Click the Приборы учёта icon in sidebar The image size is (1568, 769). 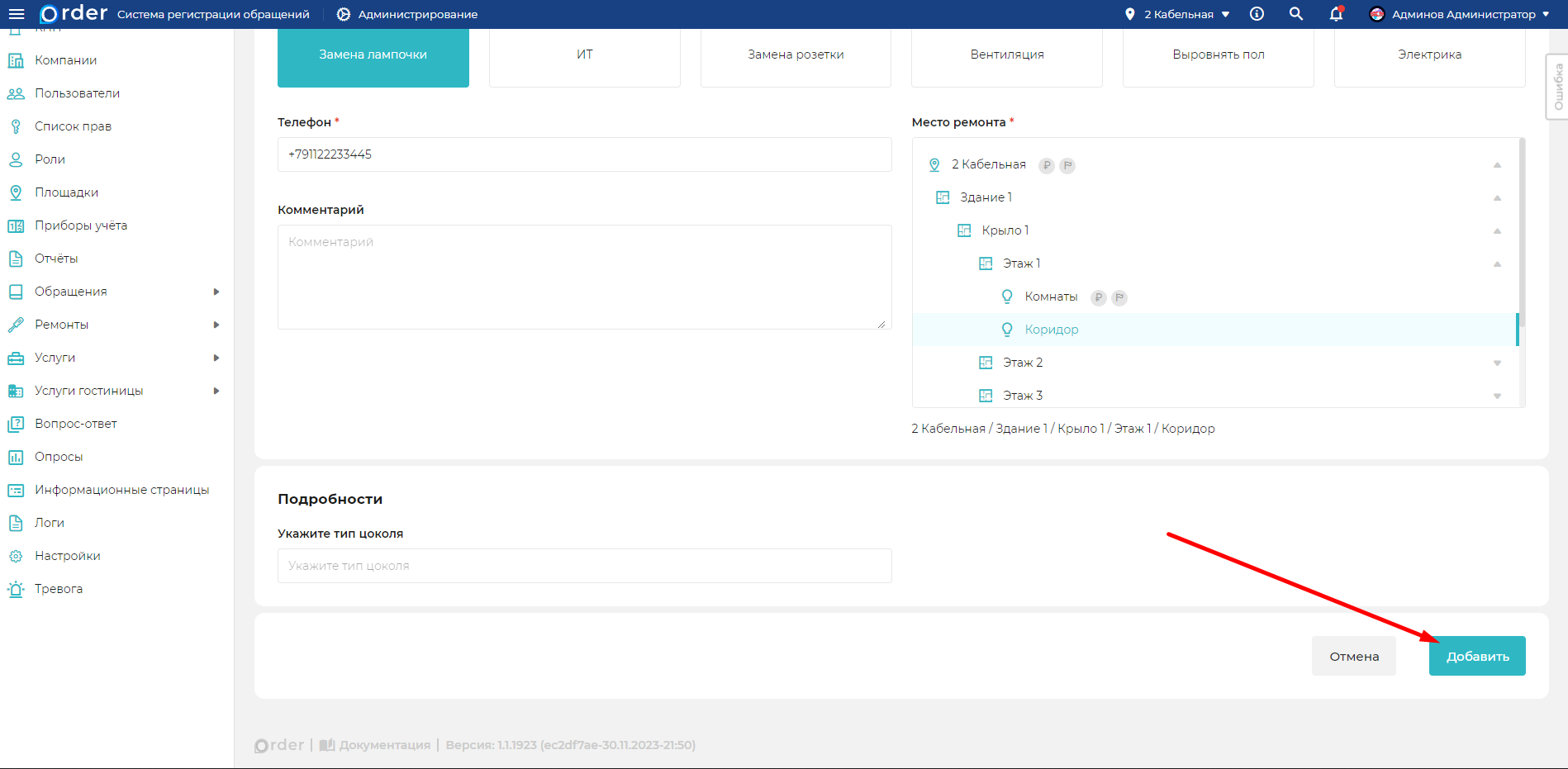[x=16, y=225]
